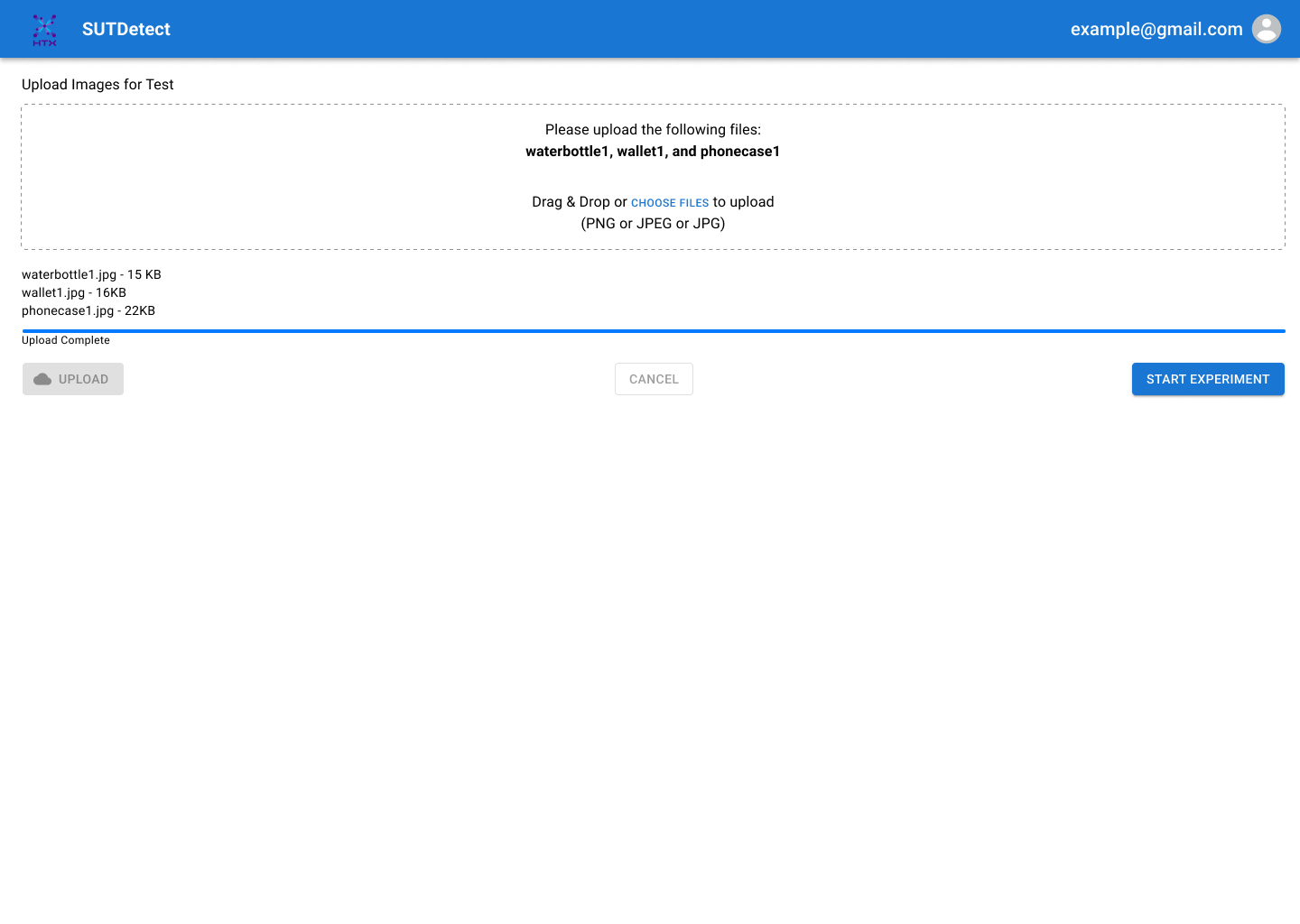The image size is (1300, 924).
Task: Select the wallet1.jpg file entry
Action: [74, 292]
